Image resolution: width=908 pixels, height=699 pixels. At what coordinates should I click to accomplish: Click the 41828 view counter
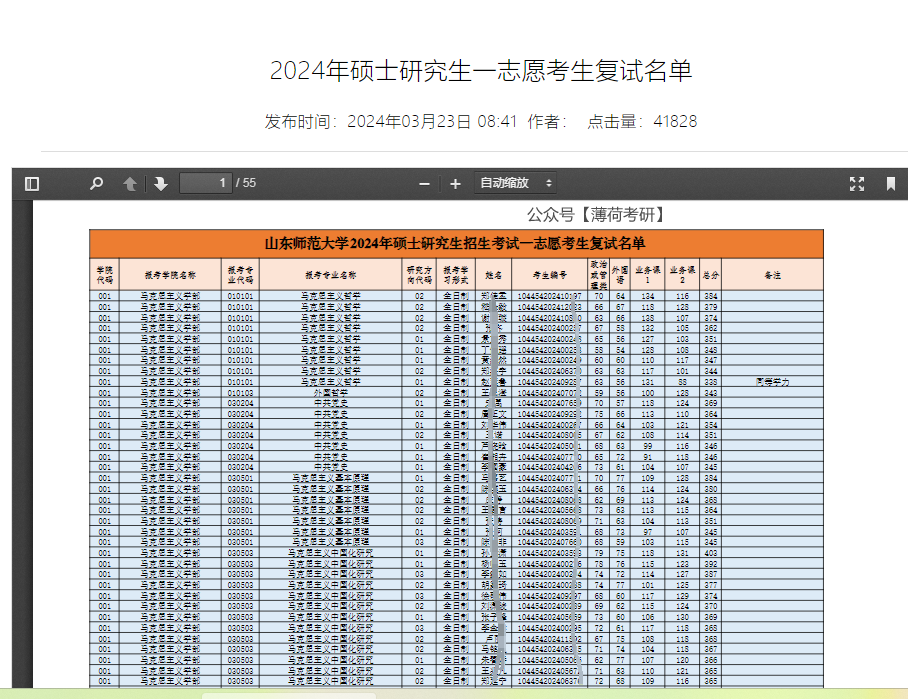tap(673, 121)
